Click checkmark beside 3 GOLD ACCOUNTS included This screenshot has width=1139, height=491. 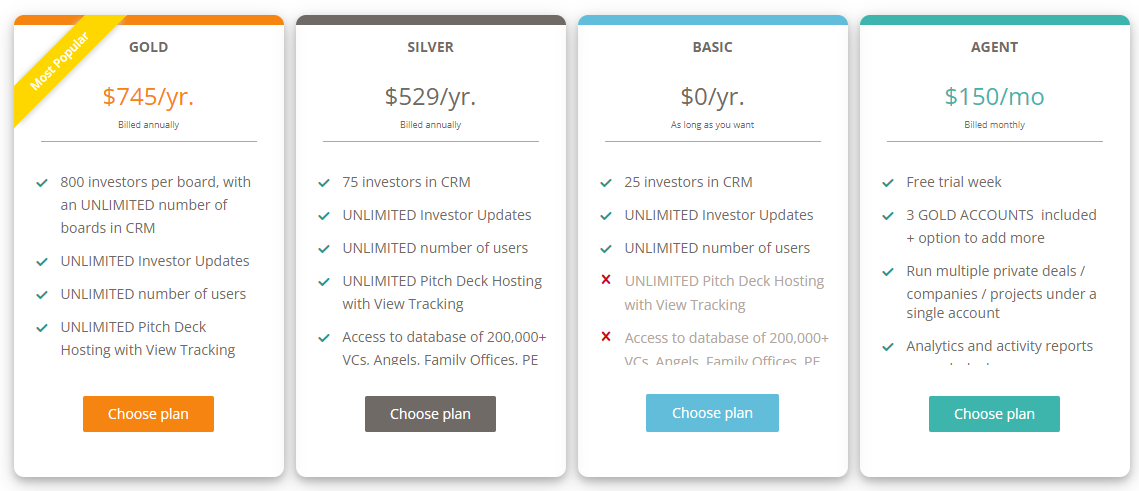click(x=888, y=216)
